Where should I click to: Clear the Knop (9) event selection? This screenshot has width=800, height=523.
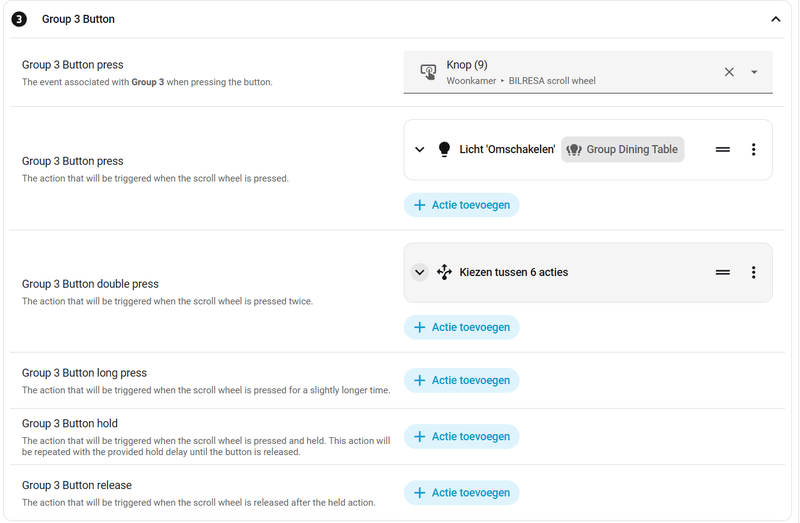(x=729, y=72)
